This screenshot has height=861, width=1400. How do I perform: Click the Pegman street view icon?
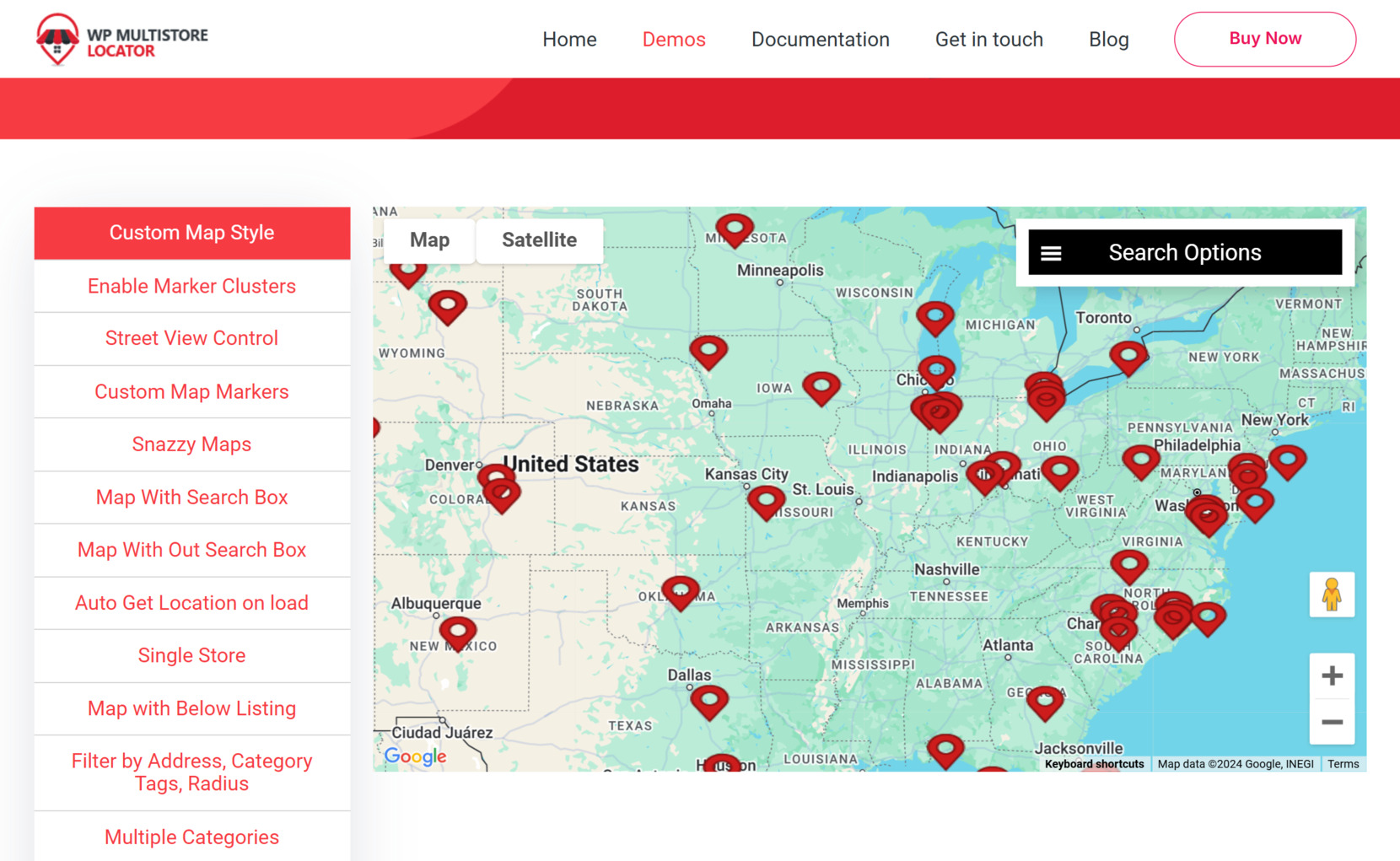pos(1332,595)
